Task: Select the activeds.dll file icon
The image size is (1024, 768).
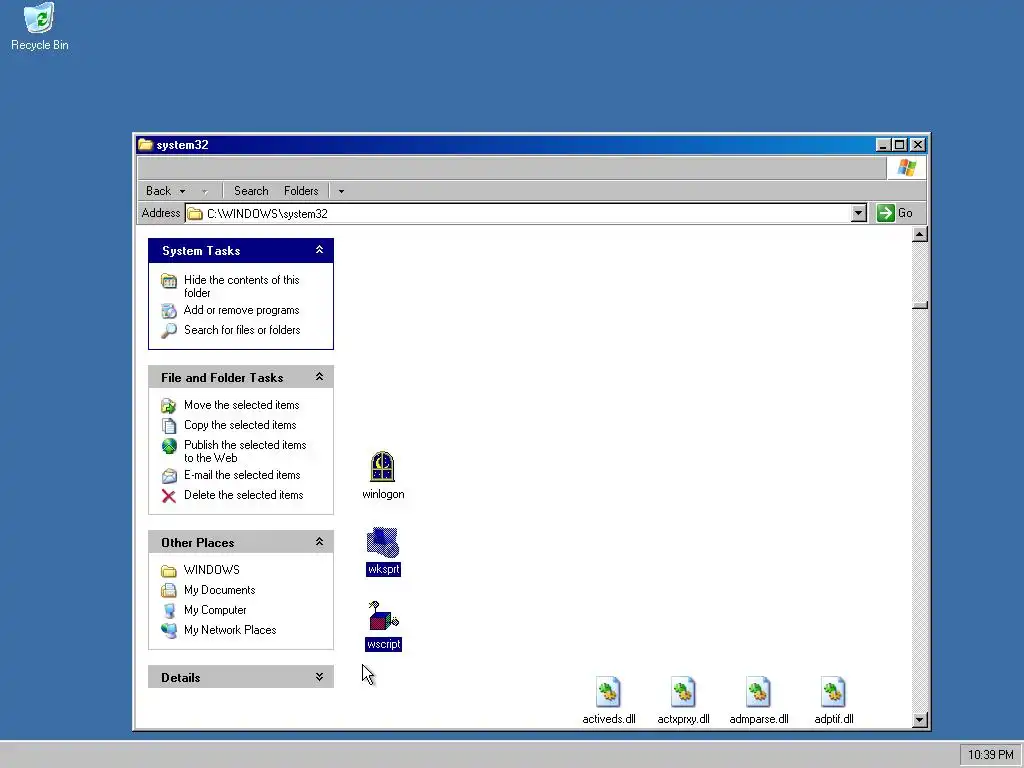Action: pos(608,692)
